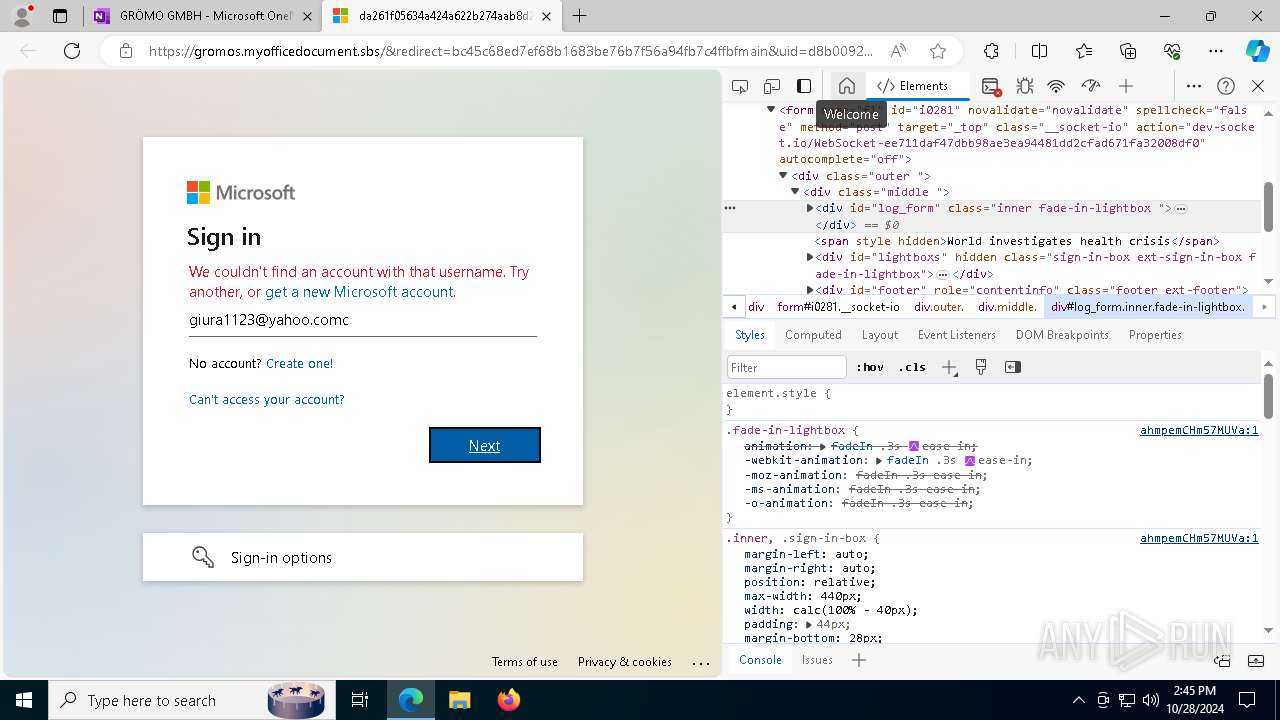Toggle .cls element classes panel
The image size is (1280, 720).
click(x=912, y=367)
